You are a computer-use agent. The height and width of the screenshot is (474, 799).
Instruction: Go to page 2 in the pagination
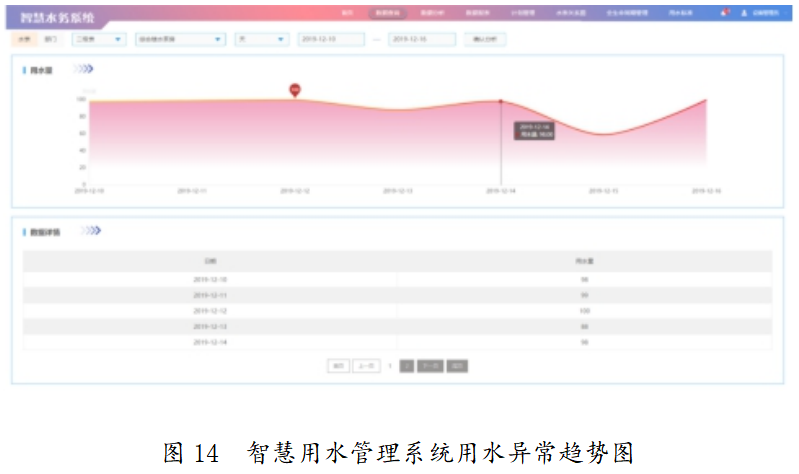coord(407,366)
